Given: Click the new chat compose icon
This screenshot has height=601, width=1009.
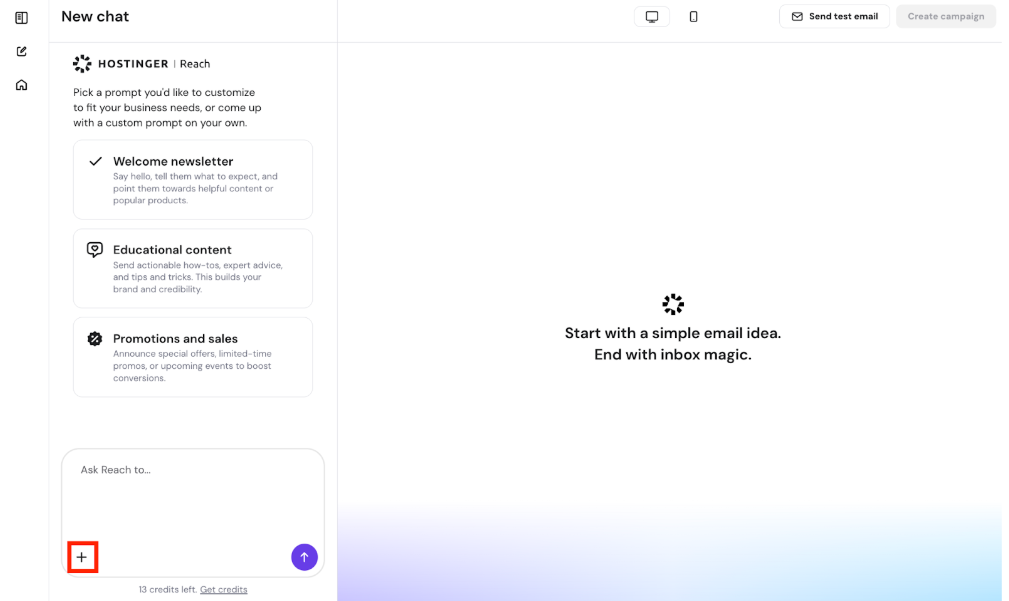Looking at the screenshot, I should tap(21, 51).
